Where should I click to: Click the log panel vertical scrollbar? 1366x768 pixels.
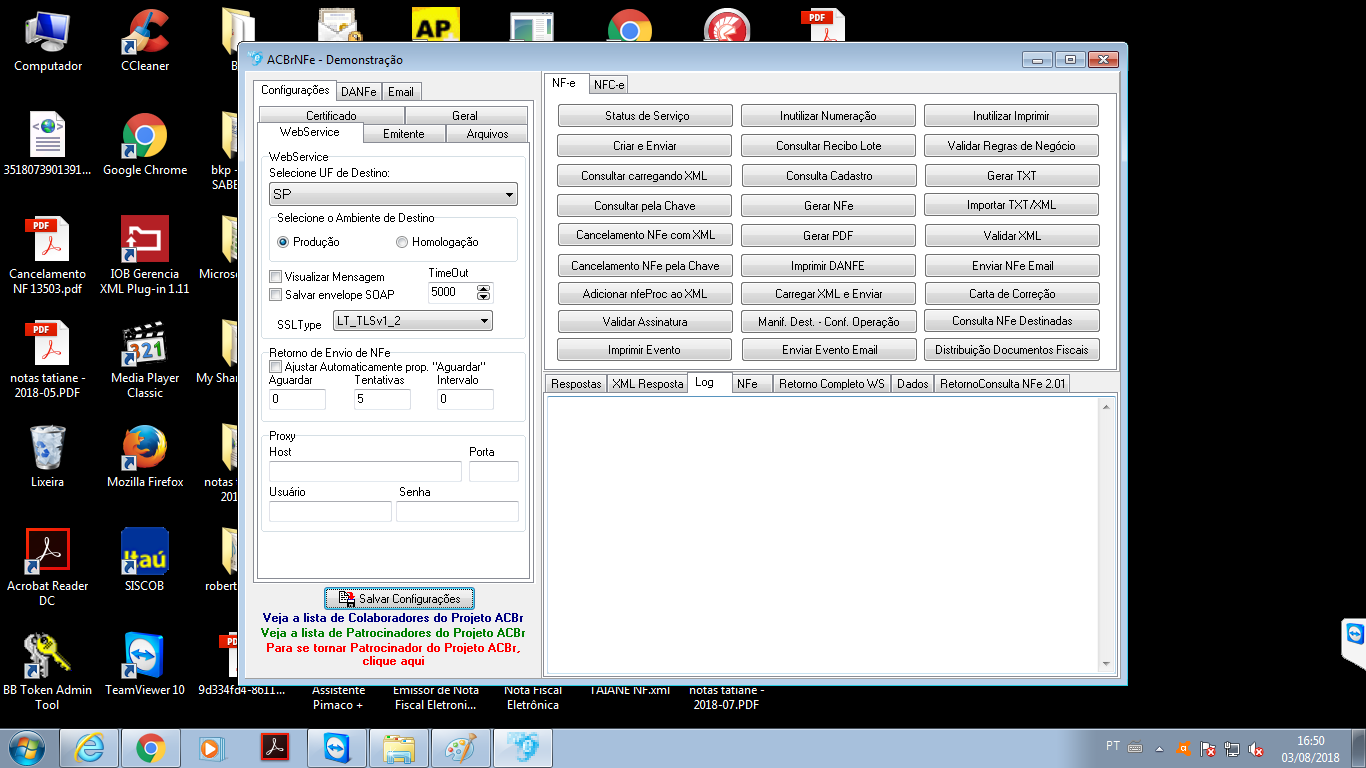(x=1107, y=534)
